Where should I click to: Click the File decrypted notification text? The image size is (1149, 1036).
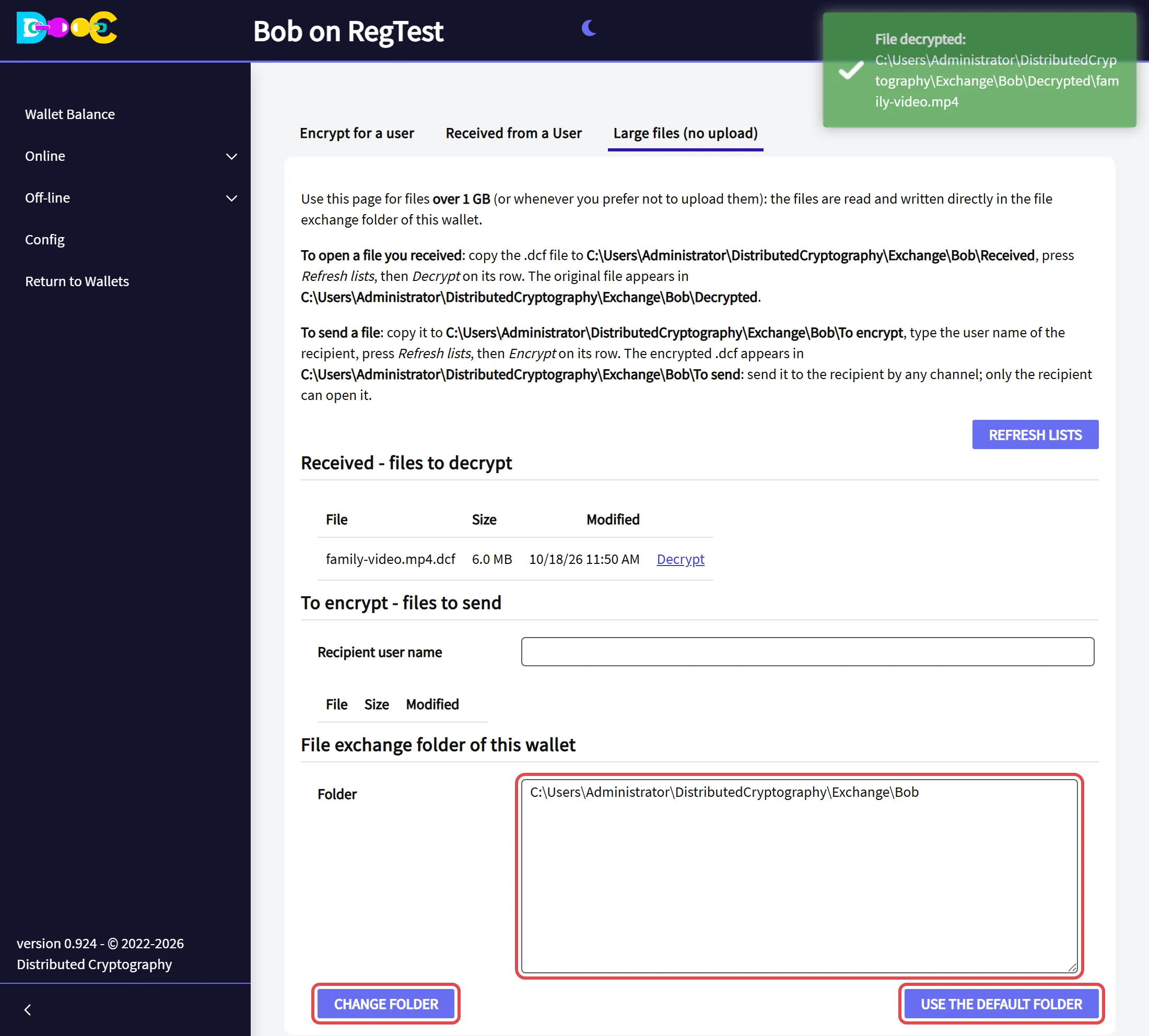[996, 70]
